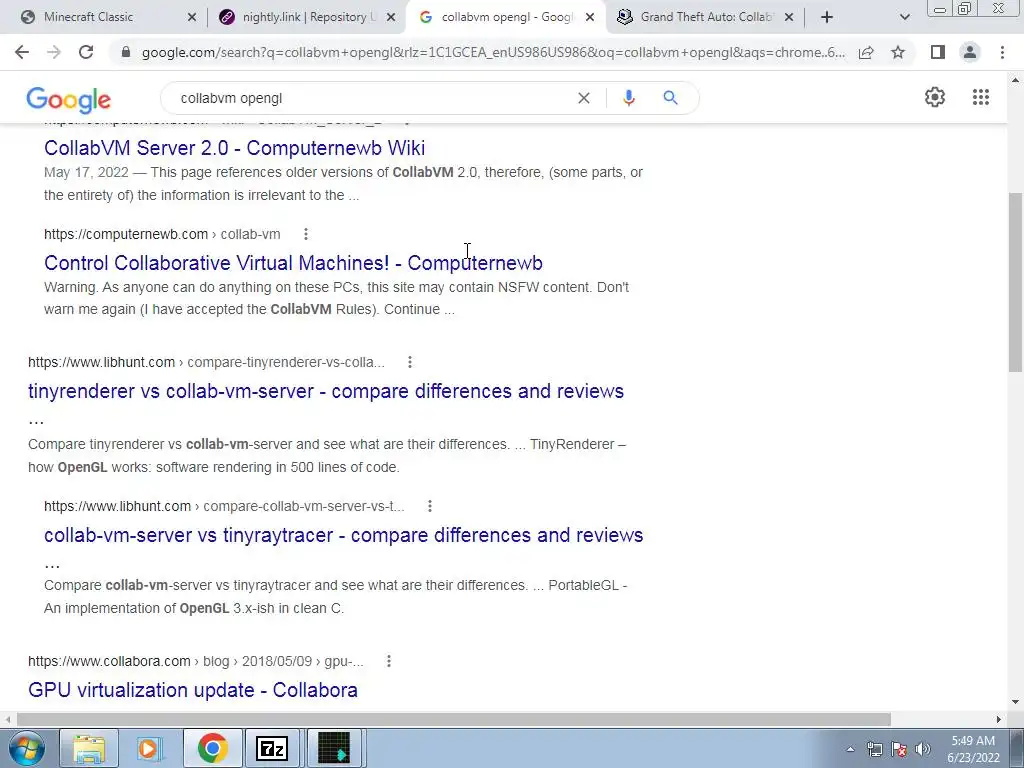Click the address bar URL

coord(493,52)
